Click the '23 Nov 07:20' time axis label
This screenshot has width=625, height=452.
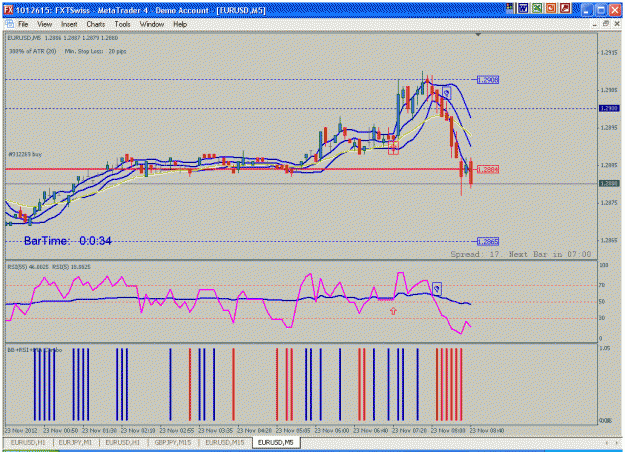409,430
